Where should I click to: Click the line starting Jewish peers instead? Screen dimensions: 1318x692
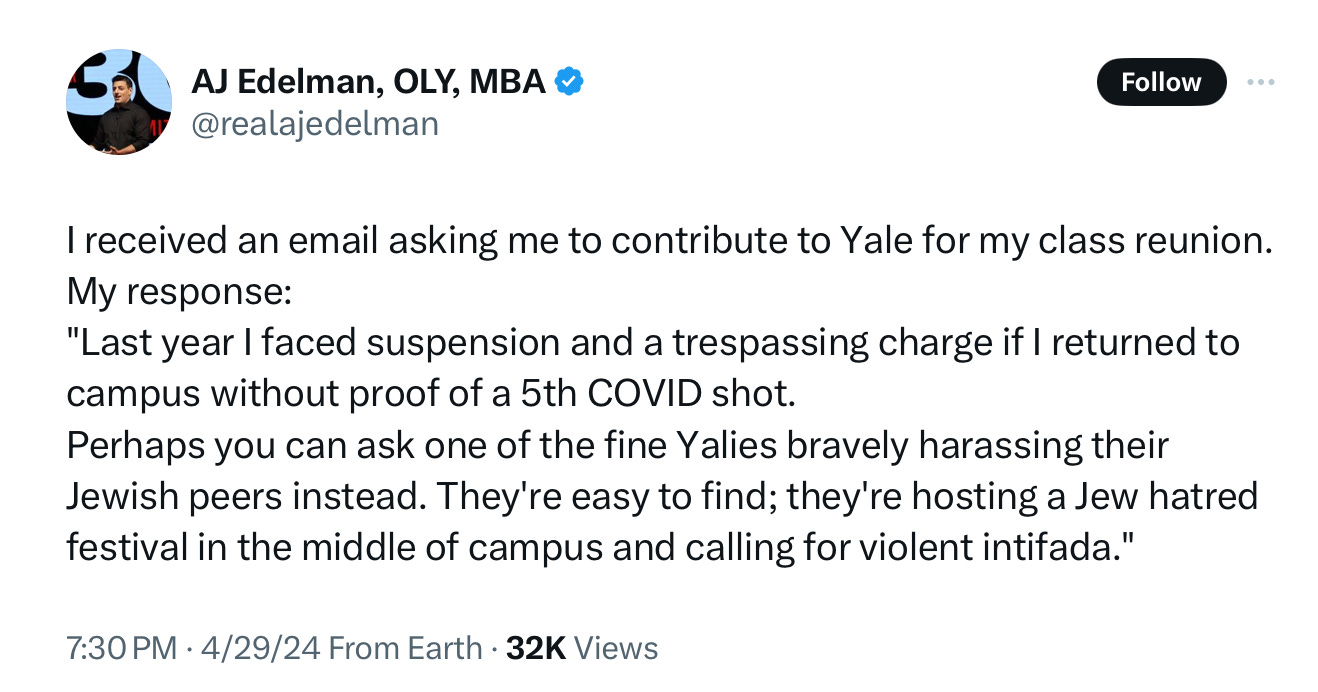coord(662,496)
